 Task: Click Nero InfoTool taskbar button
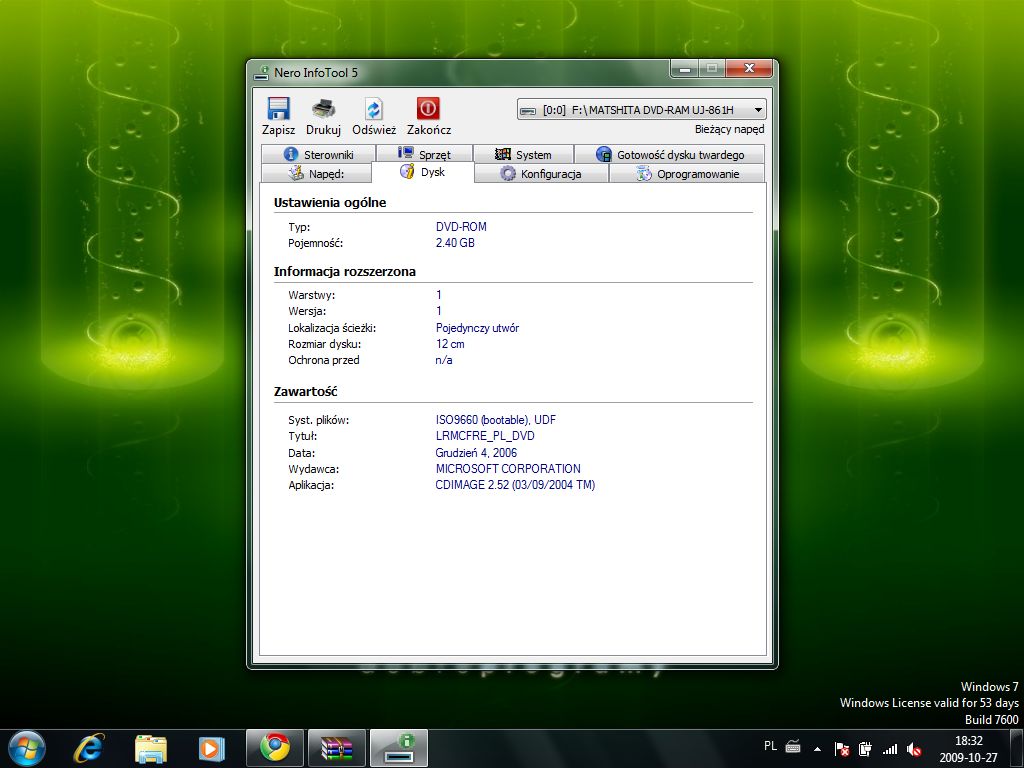[399, 748]
